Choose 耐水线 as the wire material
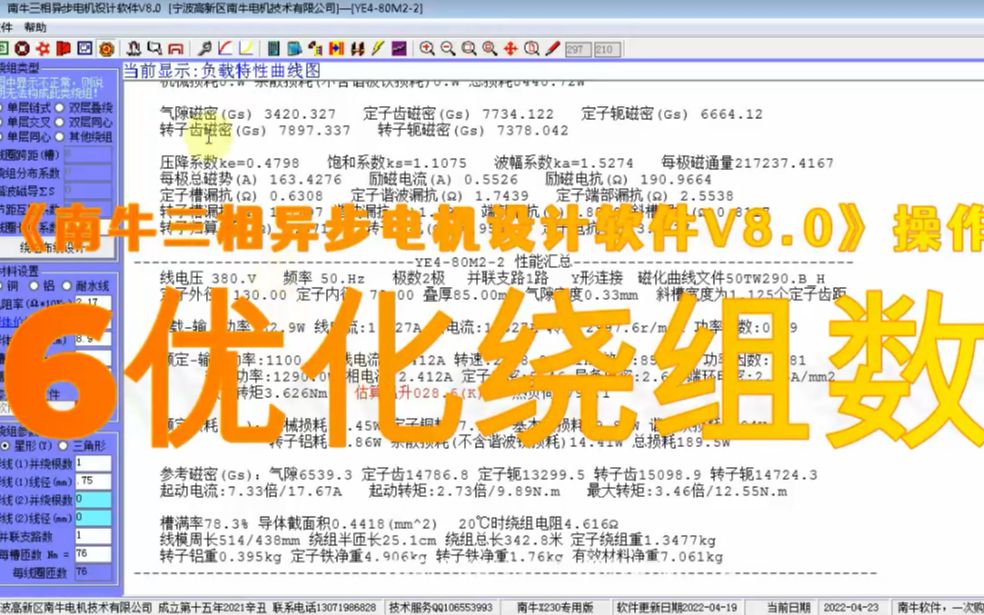Image resolution: width=984 pixels, height=615 pixels. pos(66,285)
